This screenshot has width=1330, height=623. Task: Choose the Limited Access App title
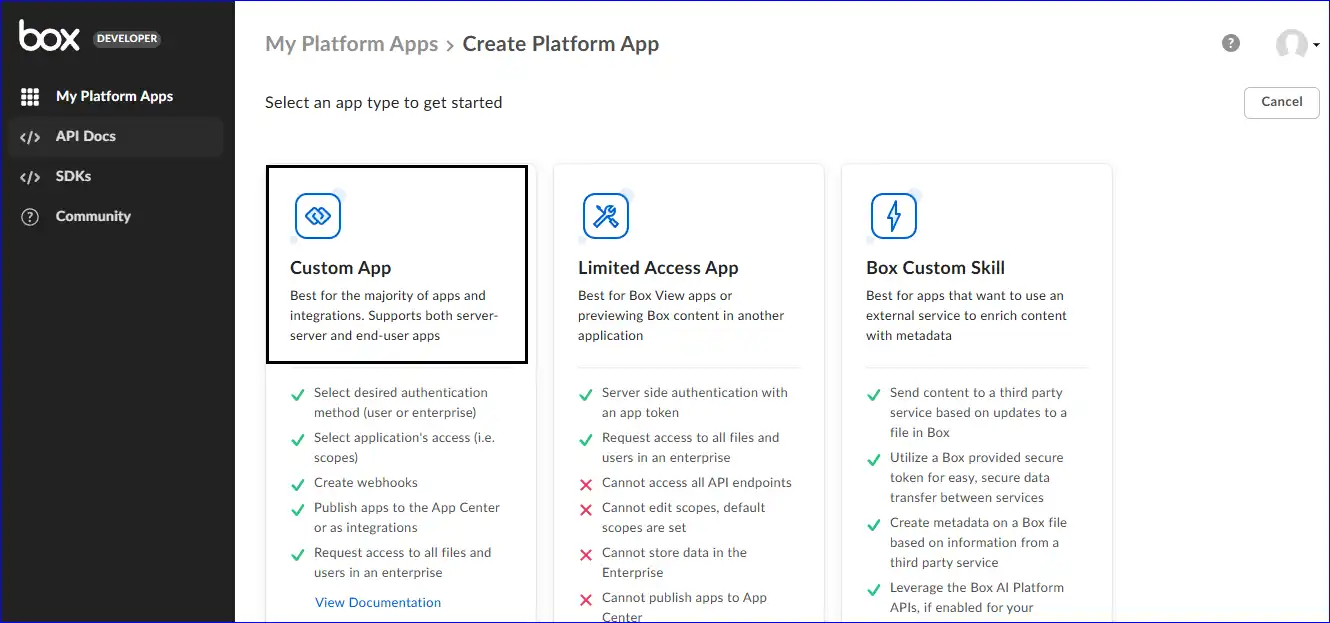pyautogui.click(x=658, y=268)
